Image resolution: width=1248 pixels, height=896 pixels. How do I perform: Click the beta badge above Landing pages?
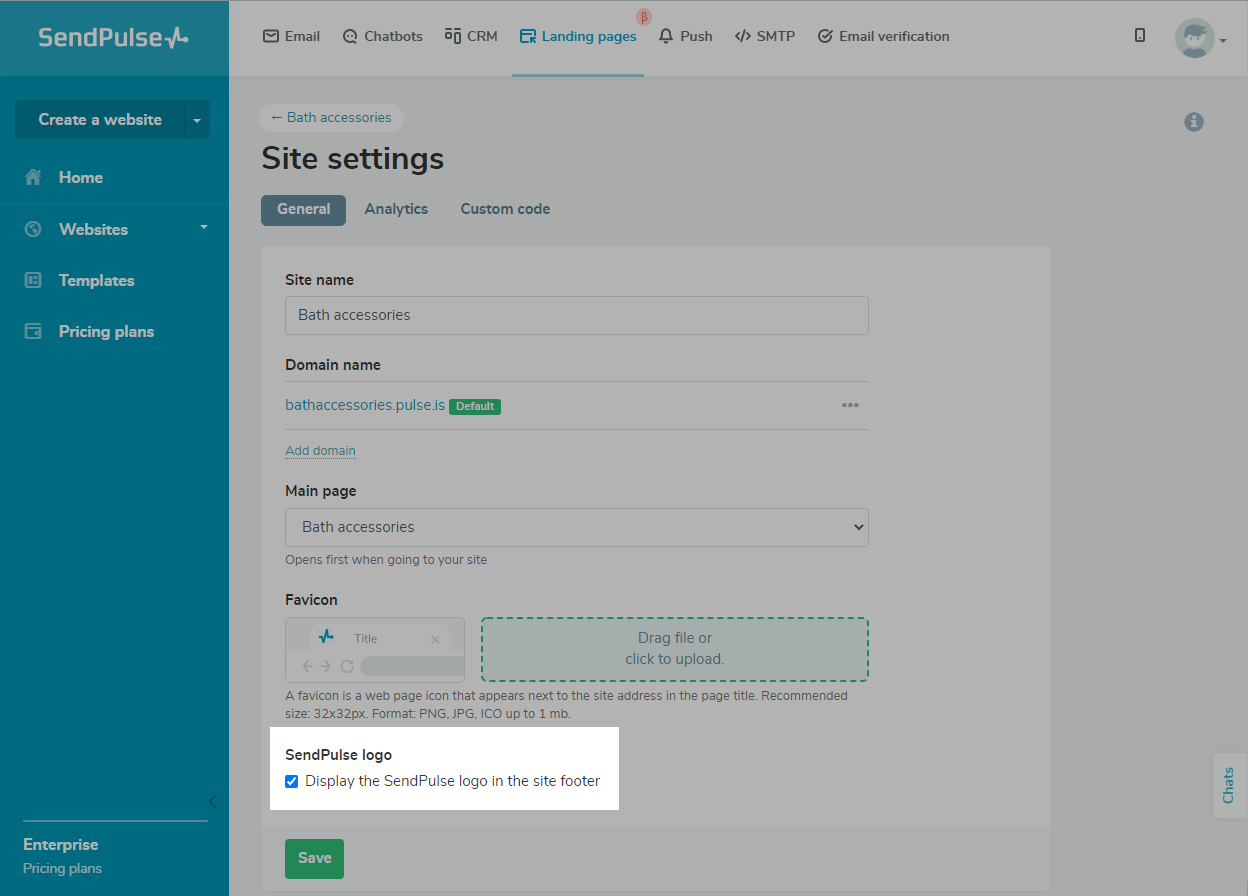tap(643, 16)
